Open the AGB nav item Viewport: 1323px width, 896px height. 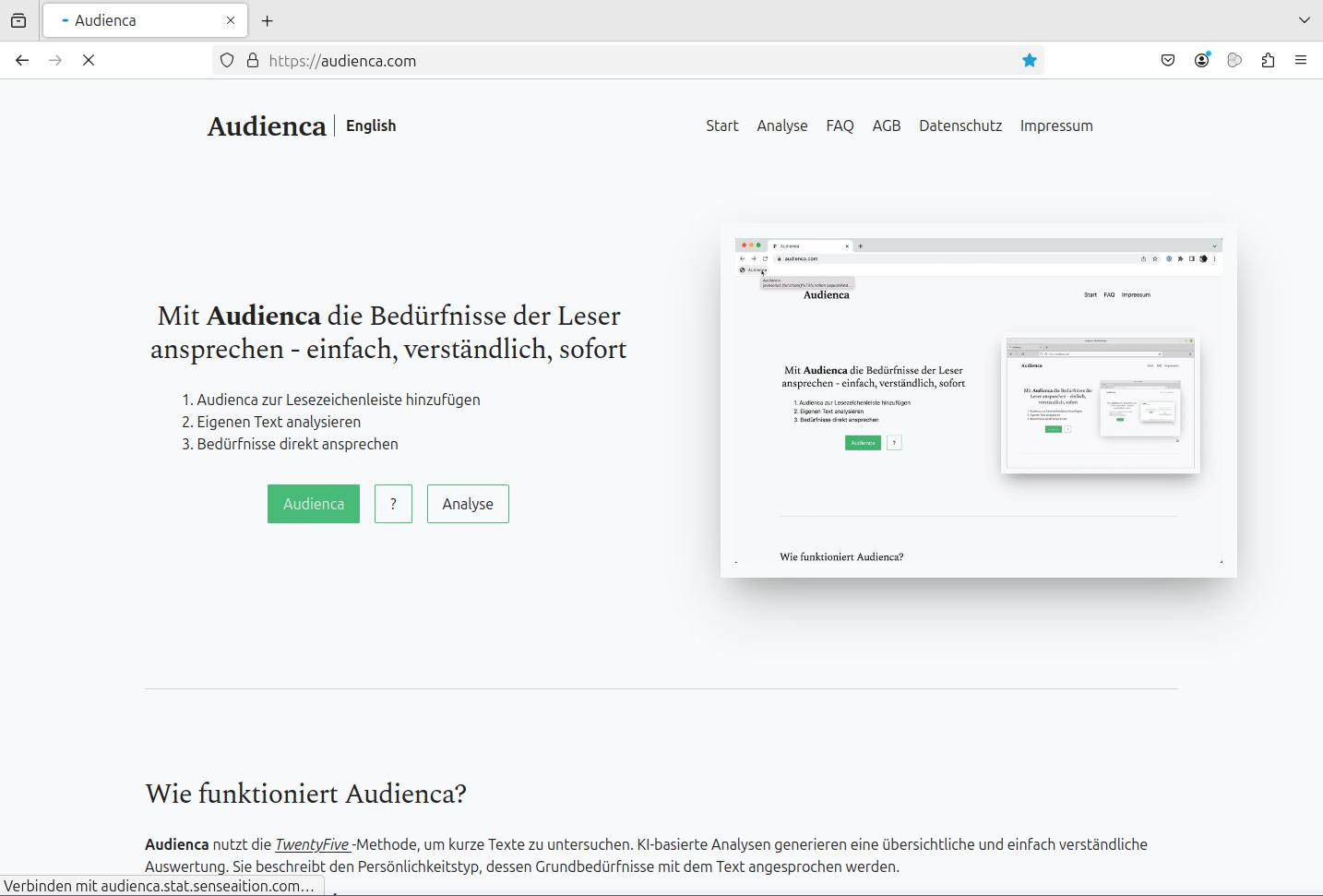point(887,125)
